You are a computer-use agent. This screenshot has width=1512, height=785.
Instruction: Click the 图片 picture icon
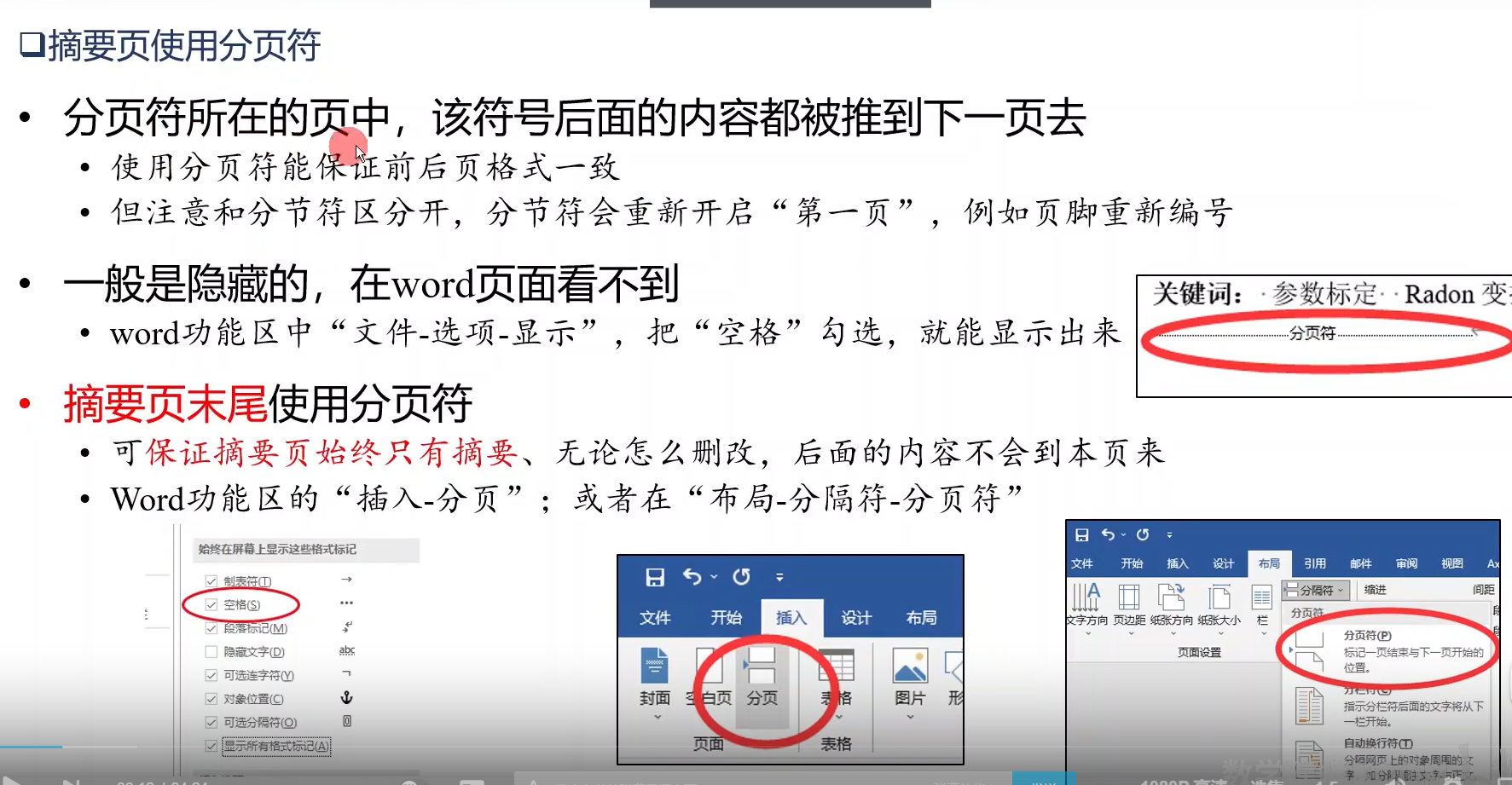910,665
